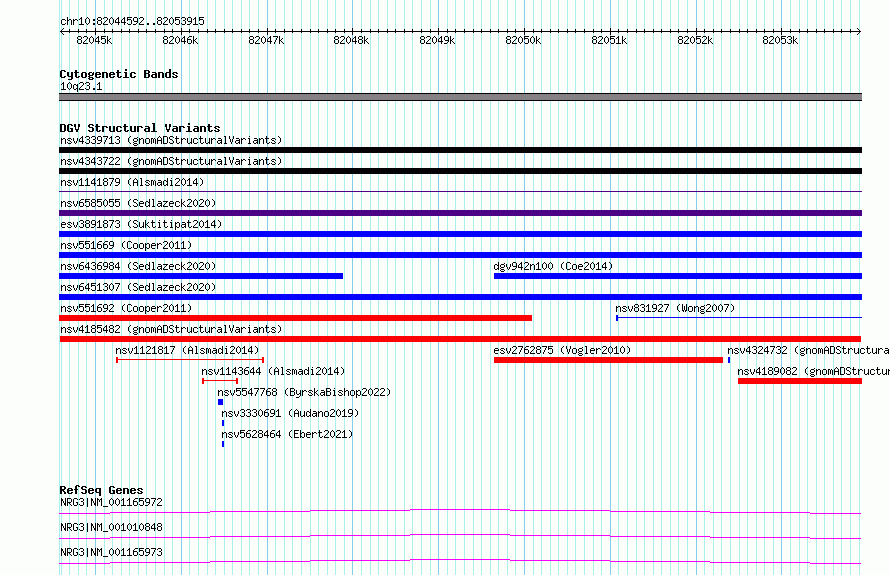Open variant label nsv6585055 (Sedlazeck2020)

pyautogui.click(x=138, y=203)
